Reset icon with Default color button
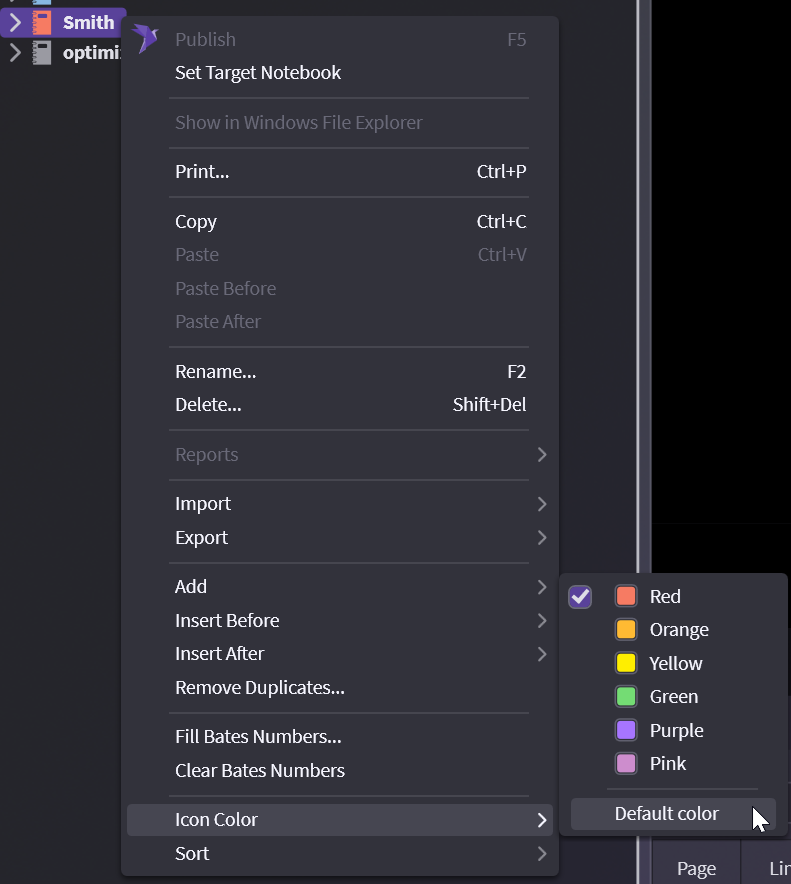Screen dimensions: 791x884 [x=666, y=814]
